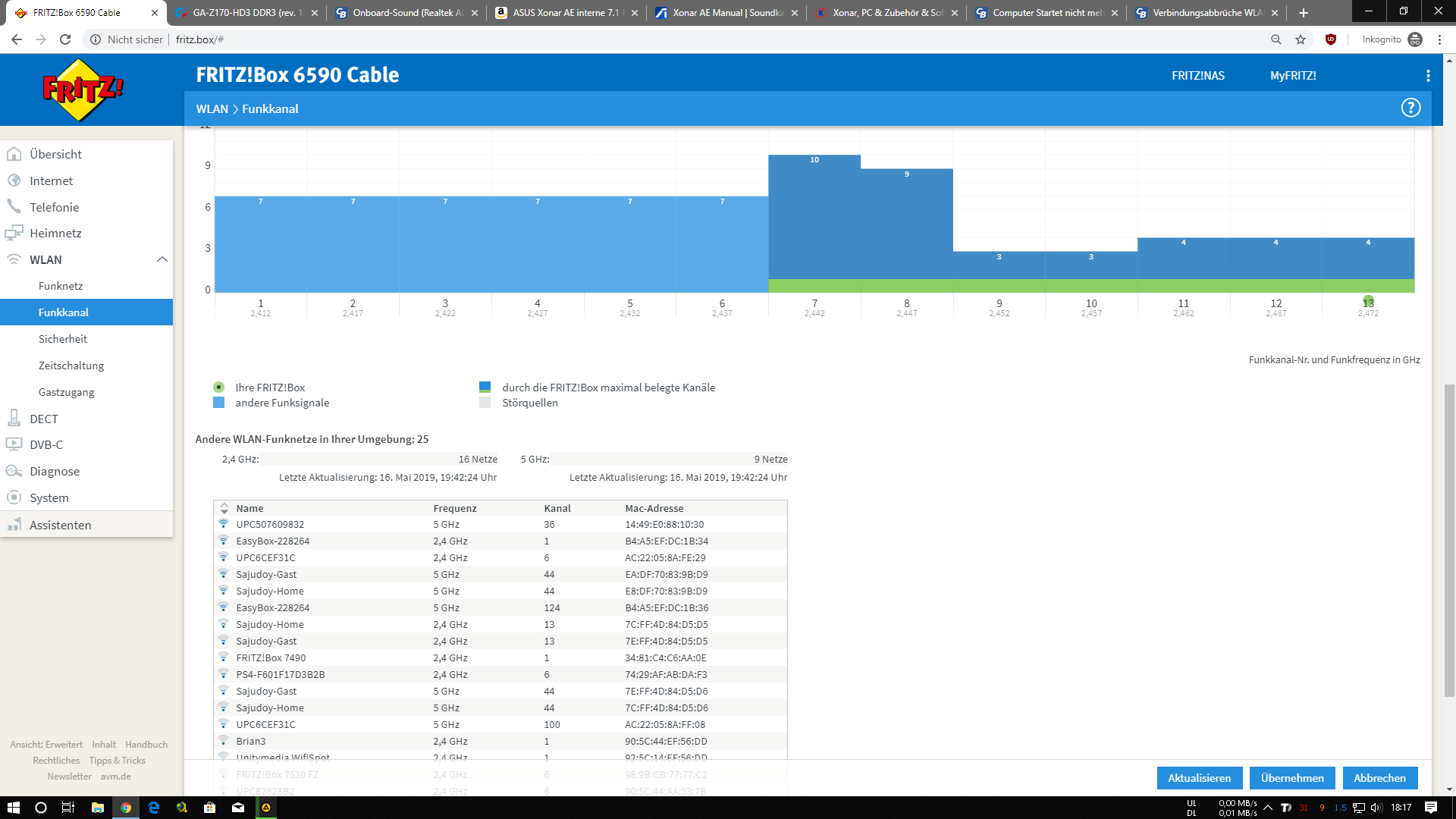Open the Handbuch footer link

coord(146,745)
